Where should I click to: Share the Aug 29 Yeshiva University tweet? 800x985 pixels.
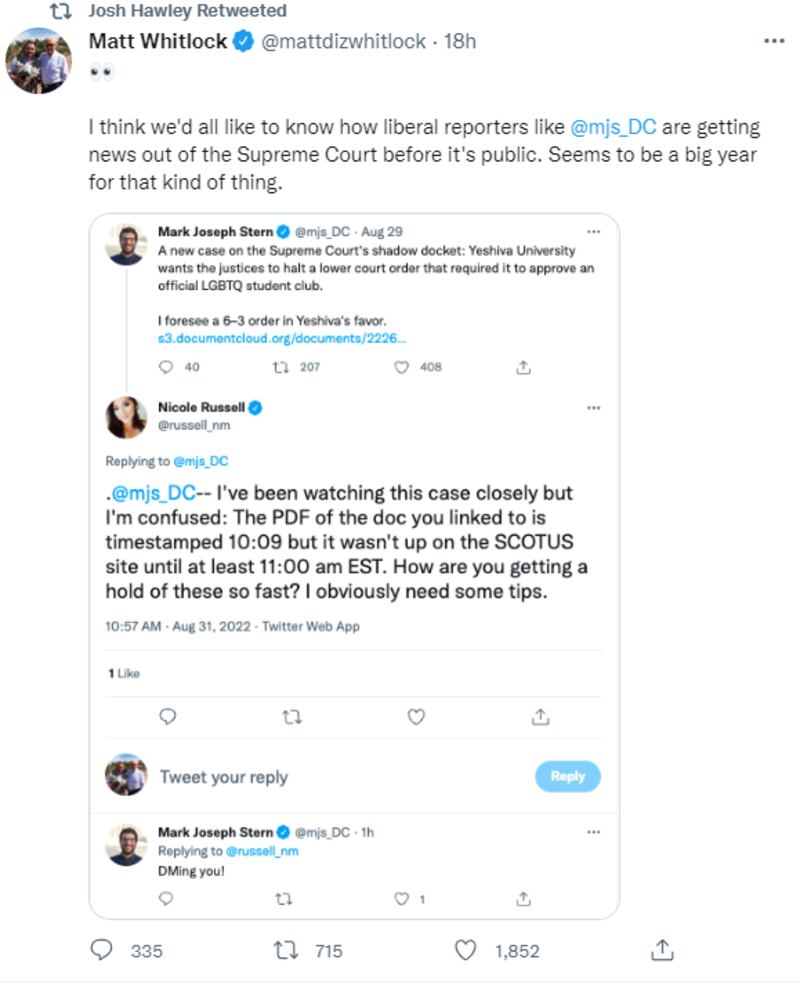[x=522, y=368]
